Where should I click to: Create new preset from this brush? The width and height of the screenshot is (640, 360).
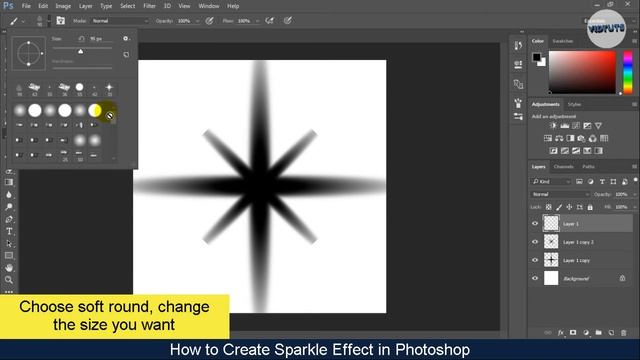pos(126,54)
